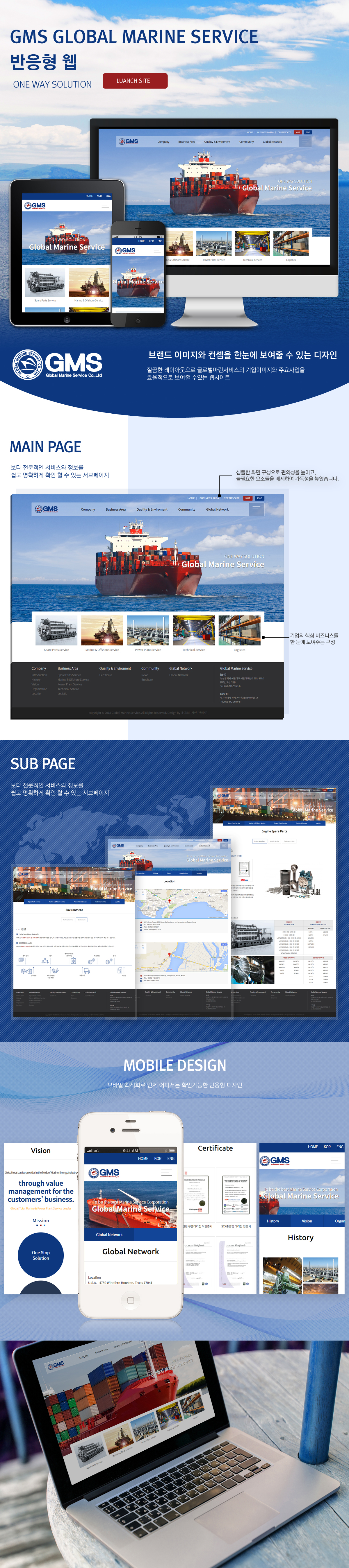
Task: Open hamburger menu in the tablet mockup
Action: point(105,205)
